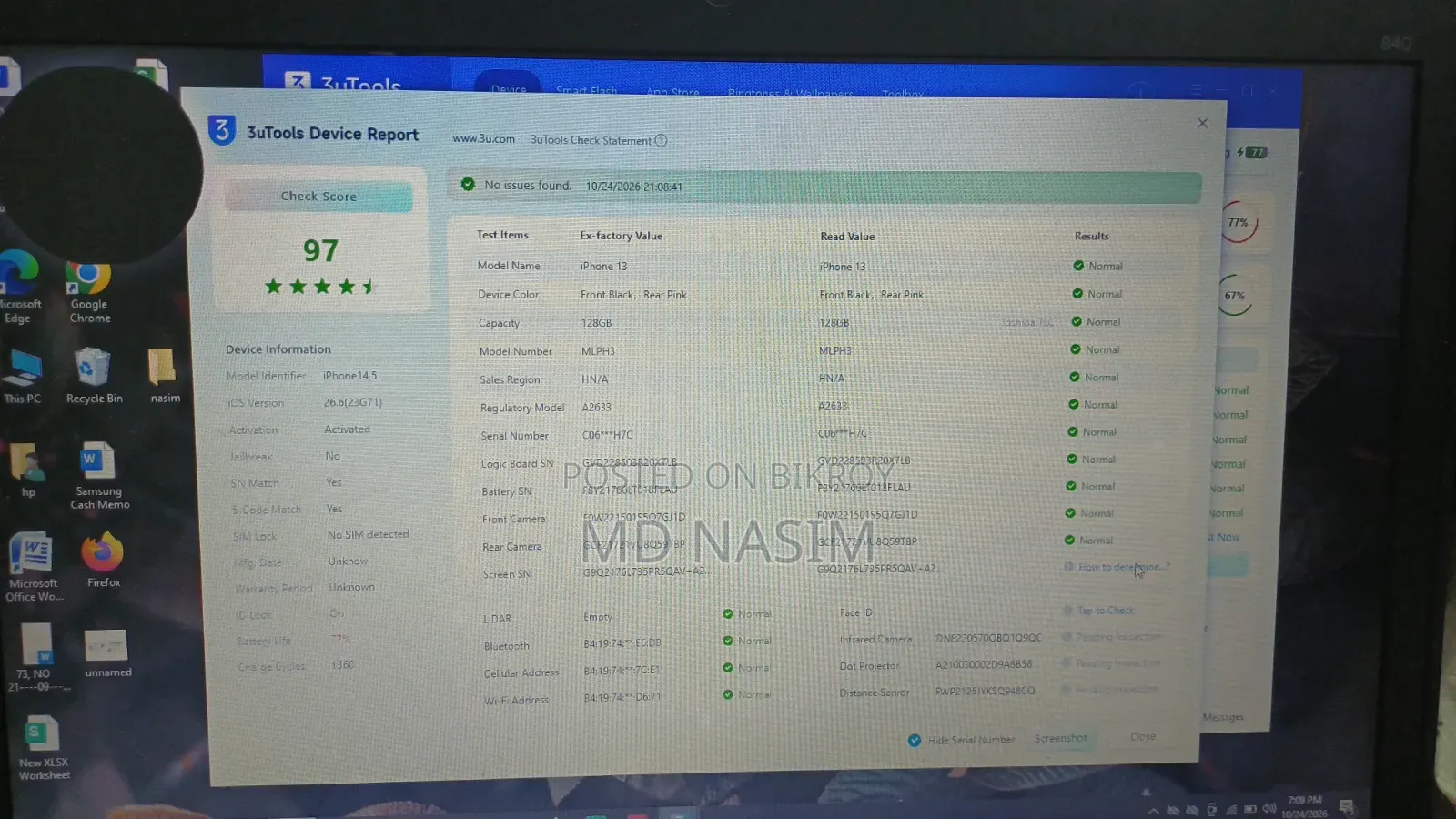Click the Bluetooth address value

(622, 643)
